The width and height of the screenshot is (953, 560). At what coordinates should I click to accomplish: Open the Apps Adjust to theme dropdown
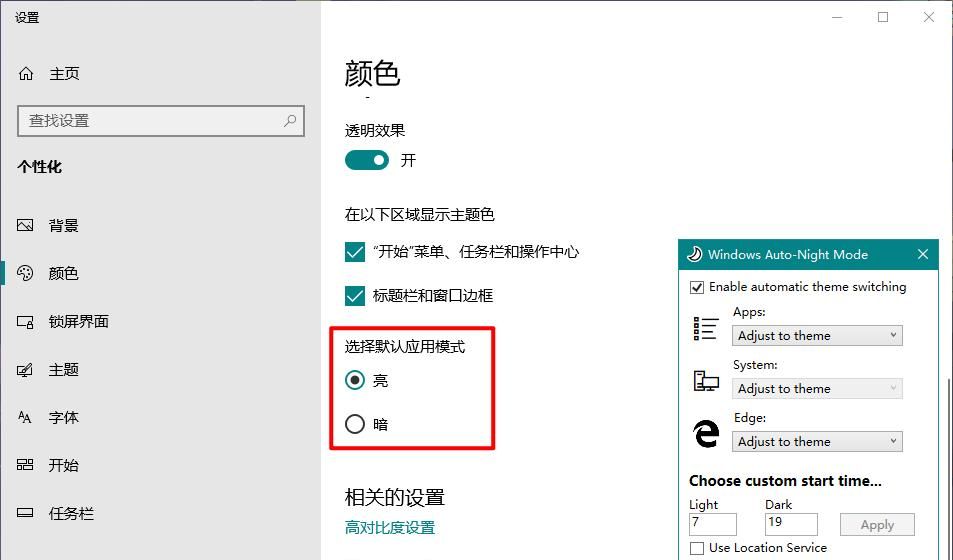click(817, 336)
